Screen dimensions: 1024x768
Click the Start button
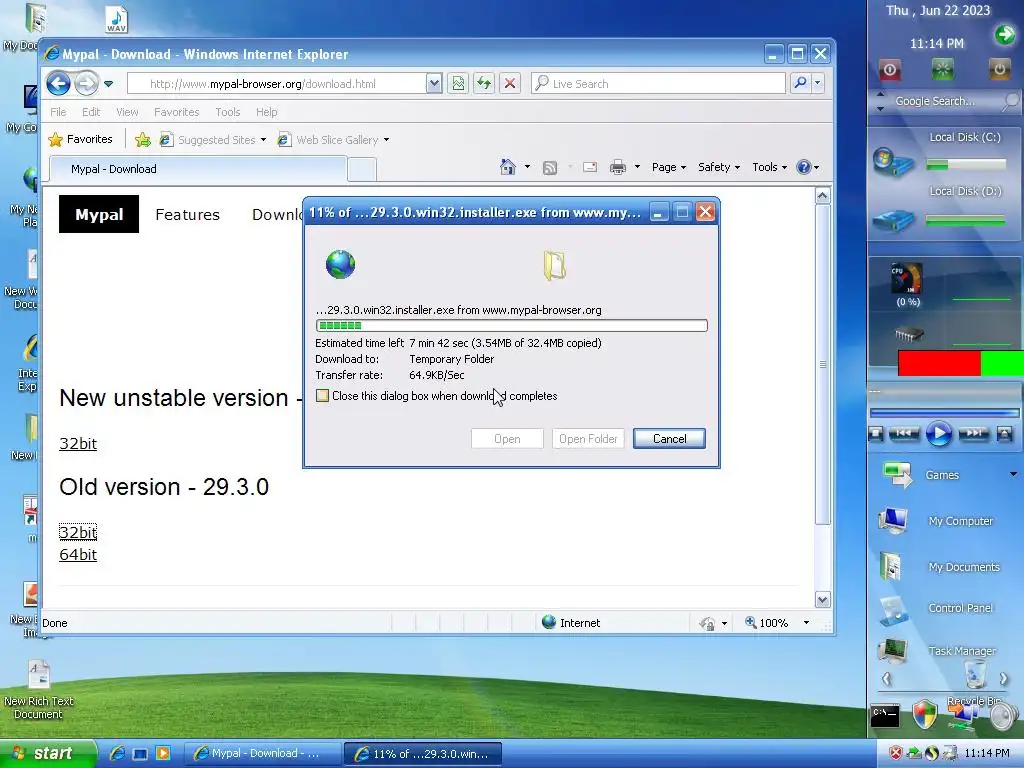[x=47, y=754]
